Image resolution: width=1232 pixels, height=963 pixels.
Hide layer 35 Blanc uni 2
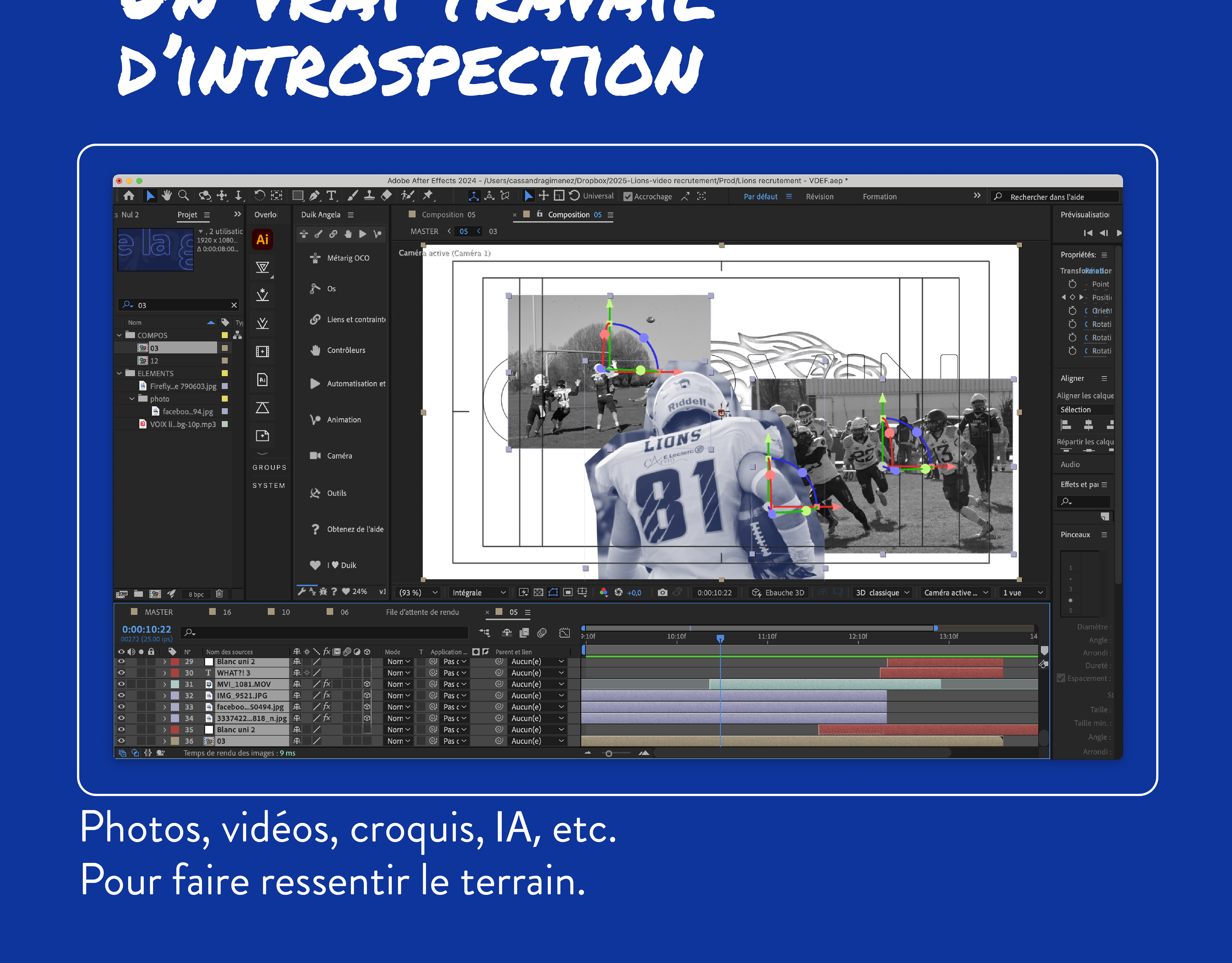[121, 729]
